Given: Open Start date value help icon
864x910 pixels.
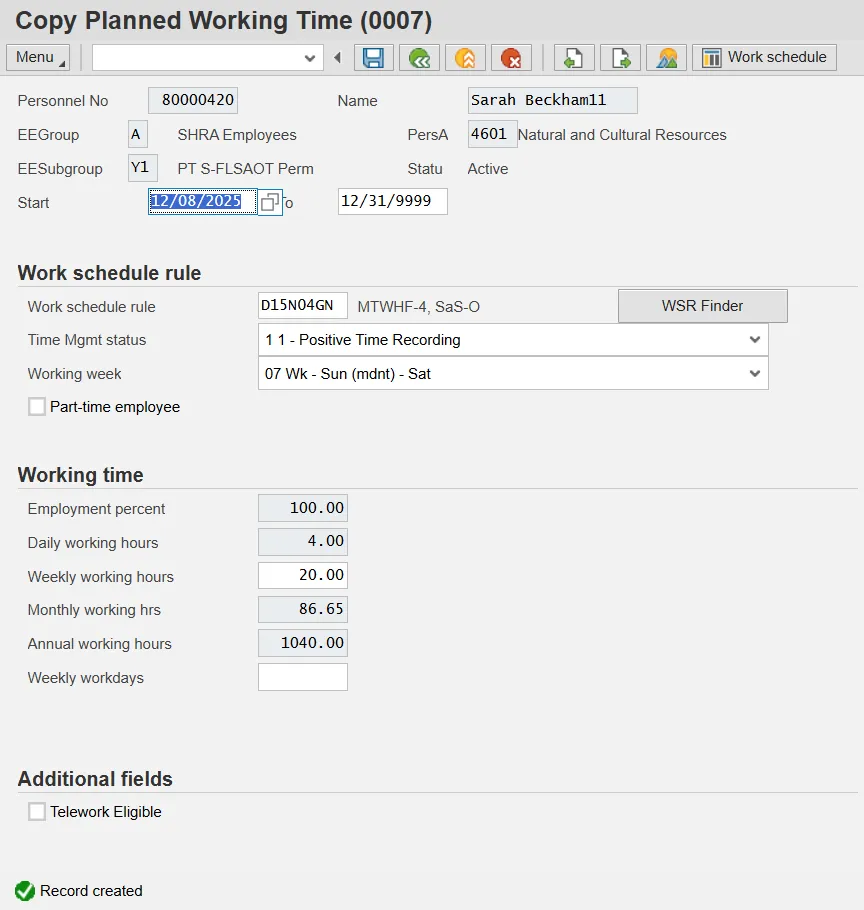Looking at the screenshot, I should (x=270, y=202).
